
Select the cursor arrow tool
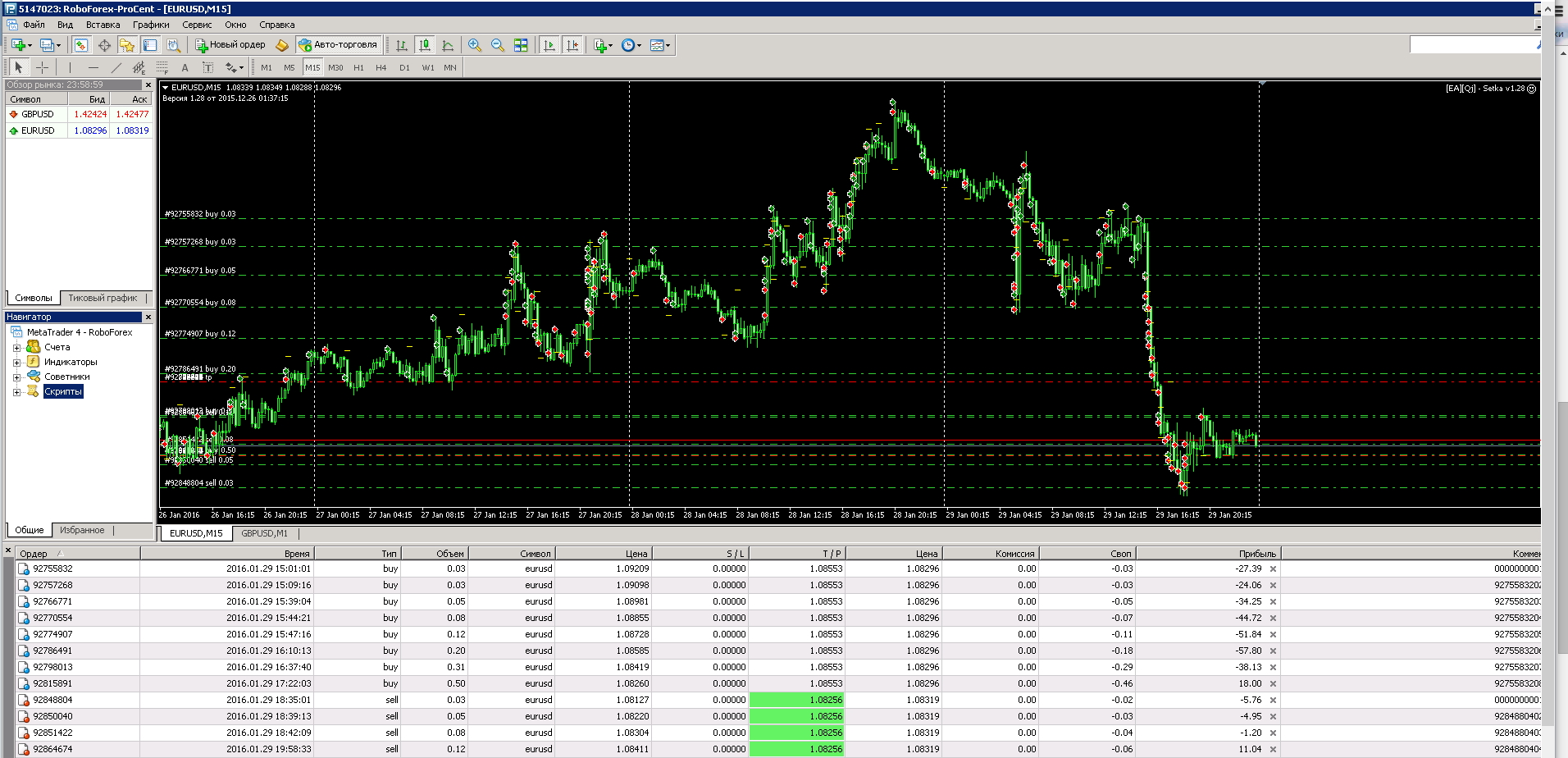point(19,67)
